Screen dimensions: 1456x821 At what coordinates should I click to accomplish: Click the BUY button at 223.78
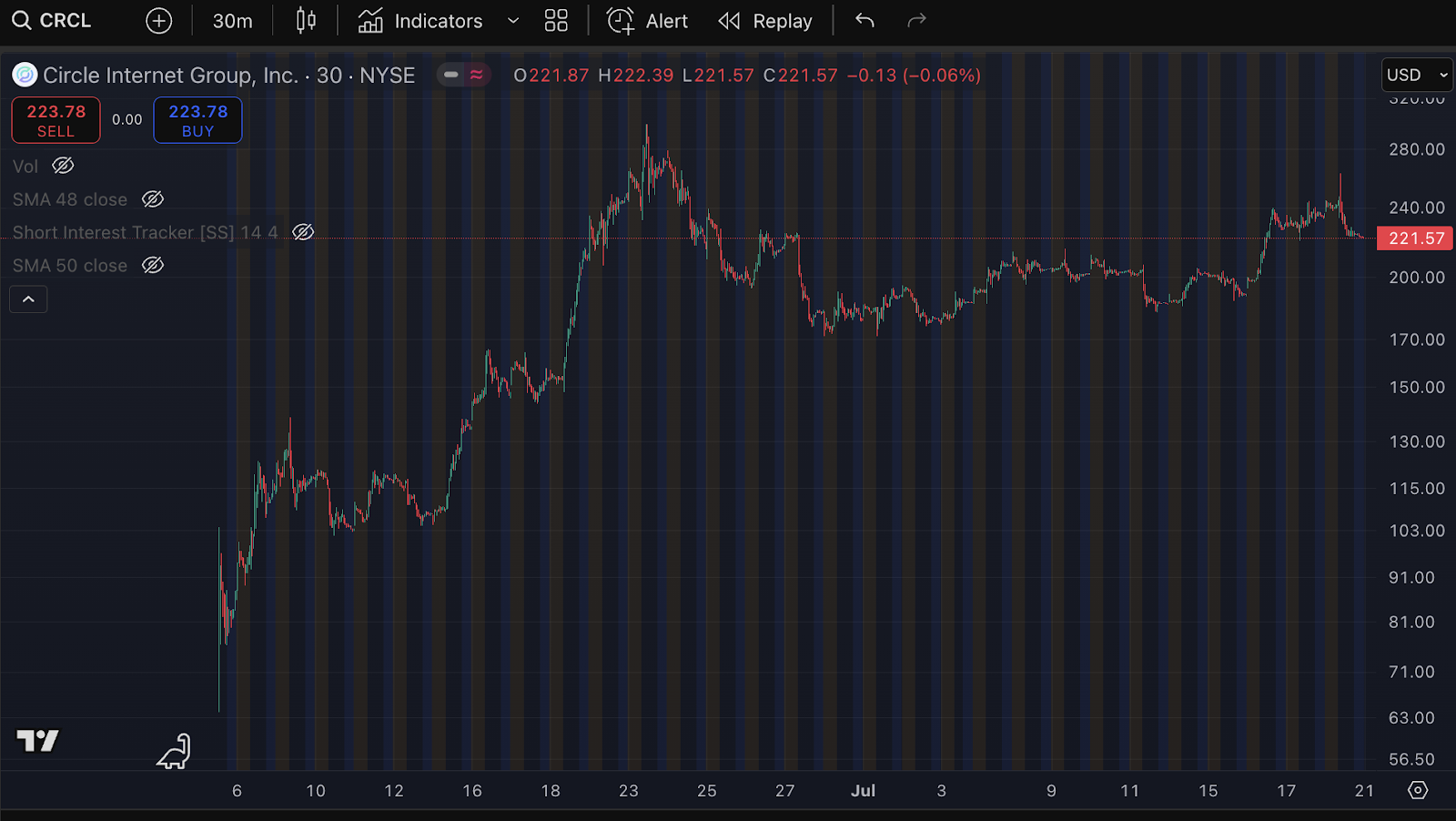coord(197,119)
